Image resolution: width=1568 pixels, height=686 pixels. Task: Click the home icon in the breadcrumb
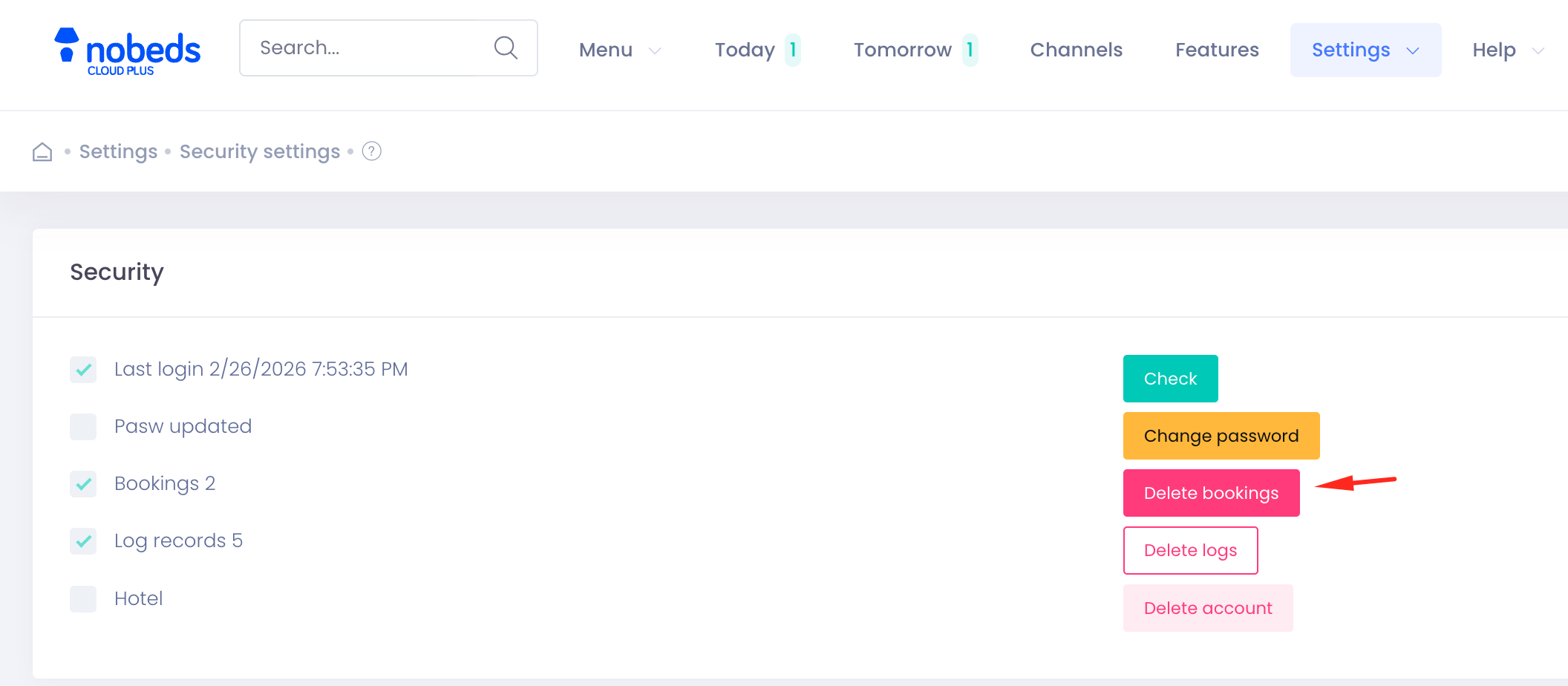42,151
